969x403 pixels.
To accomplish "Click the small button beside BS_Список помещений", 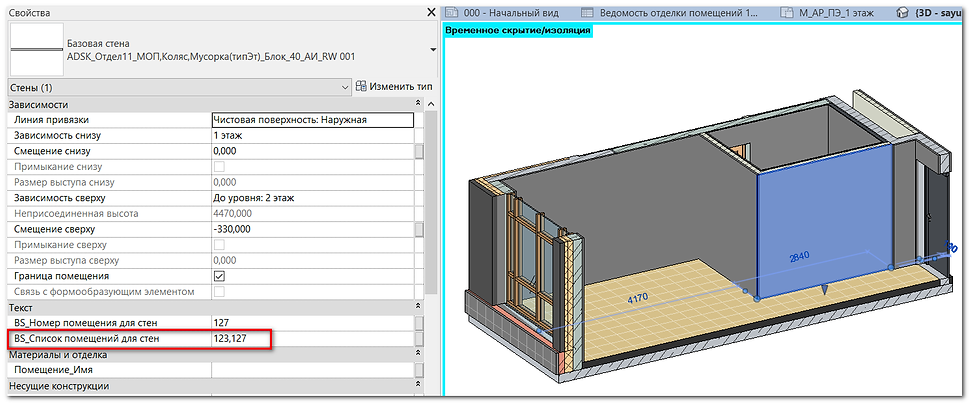I will pos(419,339).
